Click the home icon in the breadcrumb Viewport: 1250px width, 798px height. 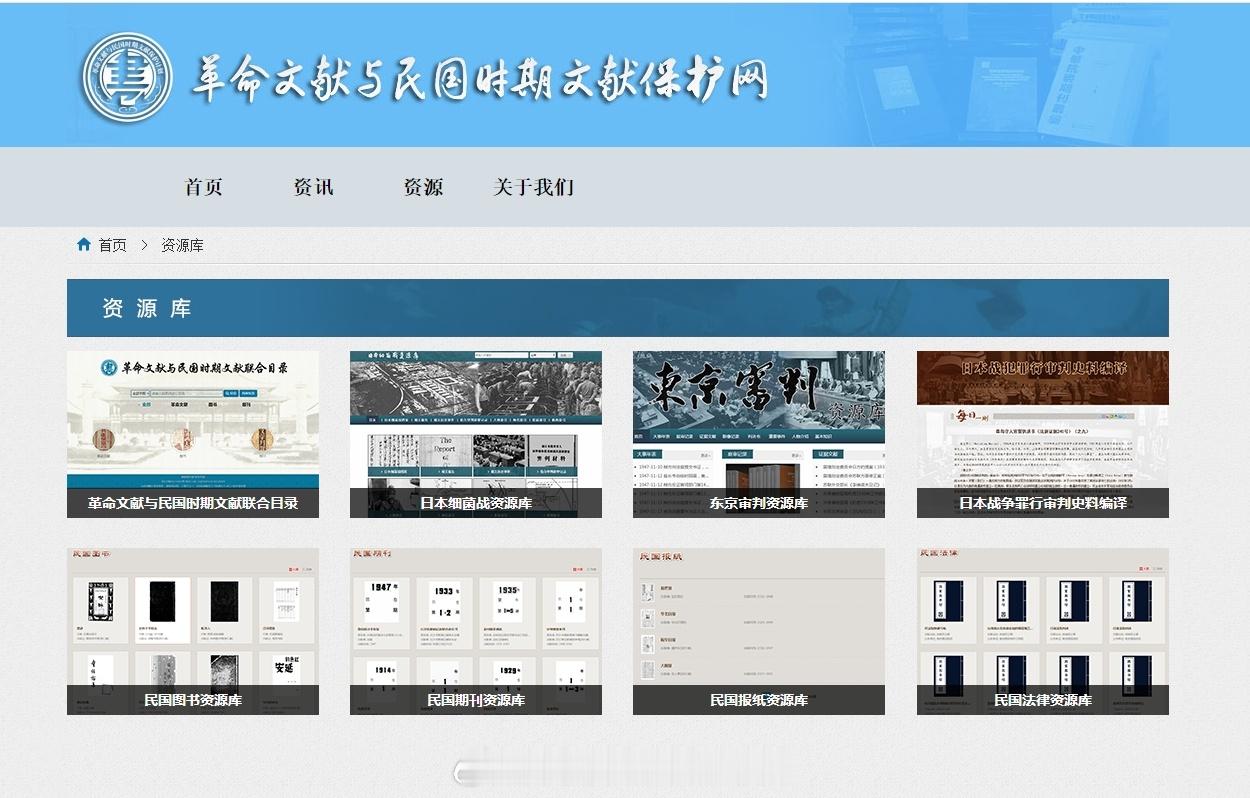pos(84,244)
